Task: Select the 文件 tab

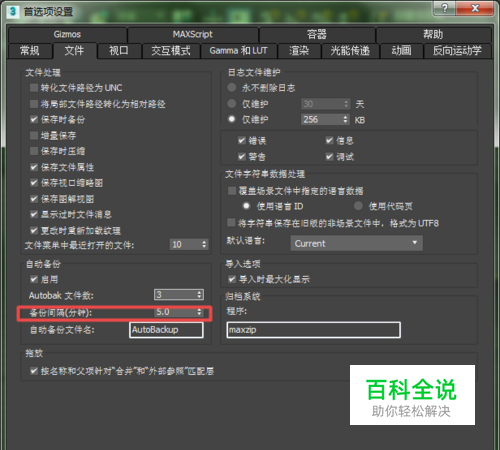Action: pyautogui.click(x=74, y=51)
